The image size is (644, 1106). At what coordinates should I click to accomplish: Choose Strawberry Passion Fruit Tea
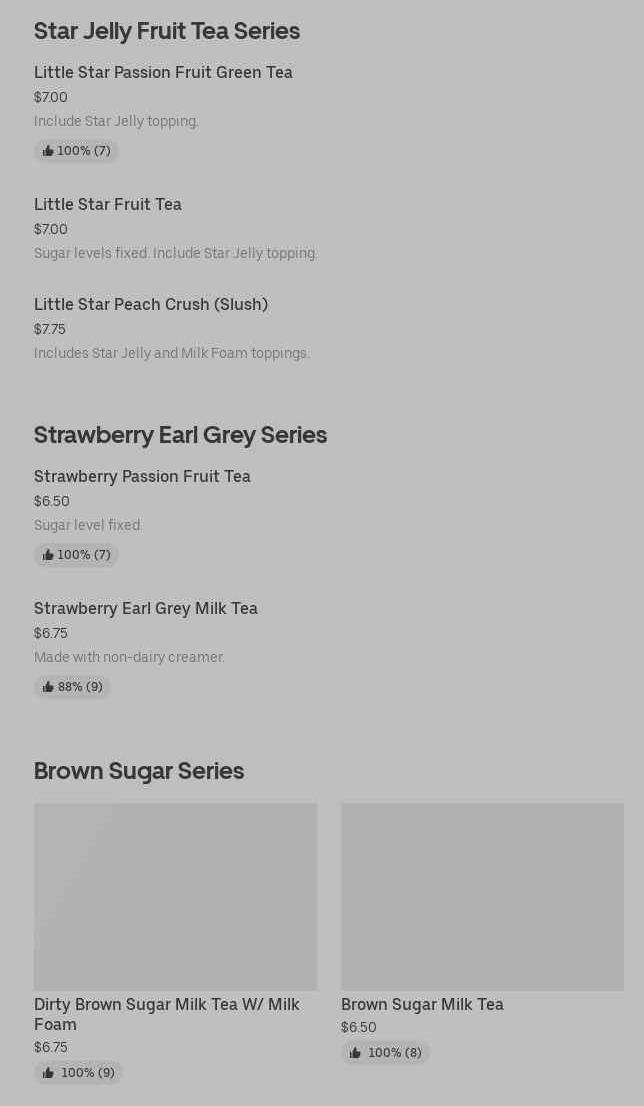[x=142, y=476]
